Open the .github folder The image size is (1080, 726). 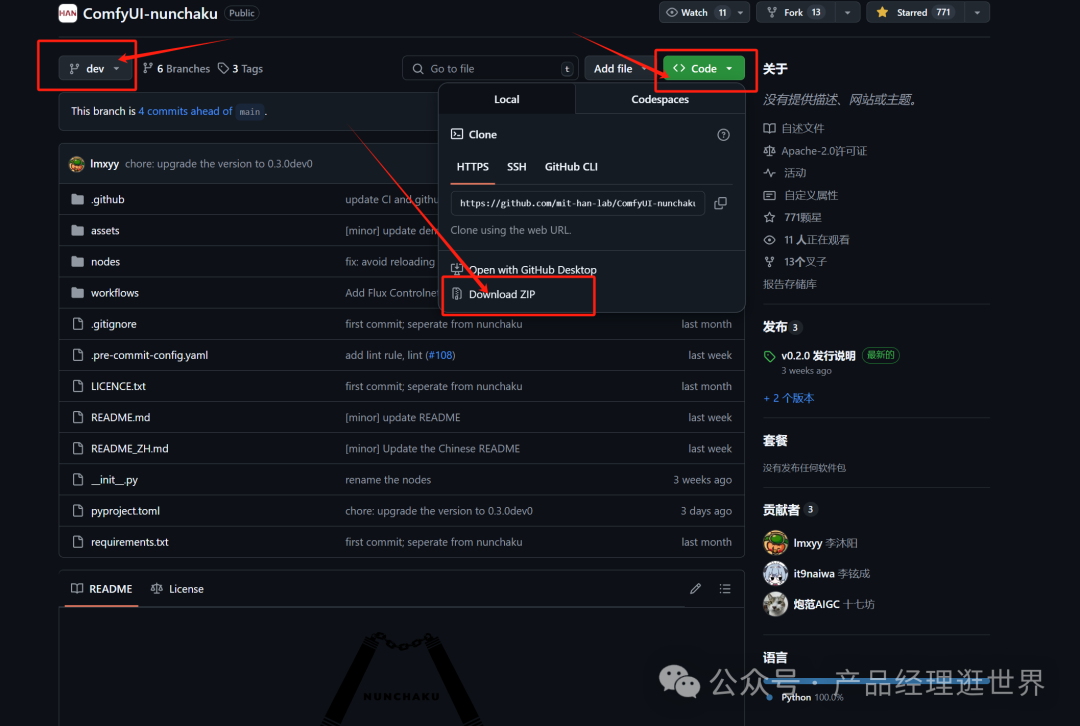point(107,199)
